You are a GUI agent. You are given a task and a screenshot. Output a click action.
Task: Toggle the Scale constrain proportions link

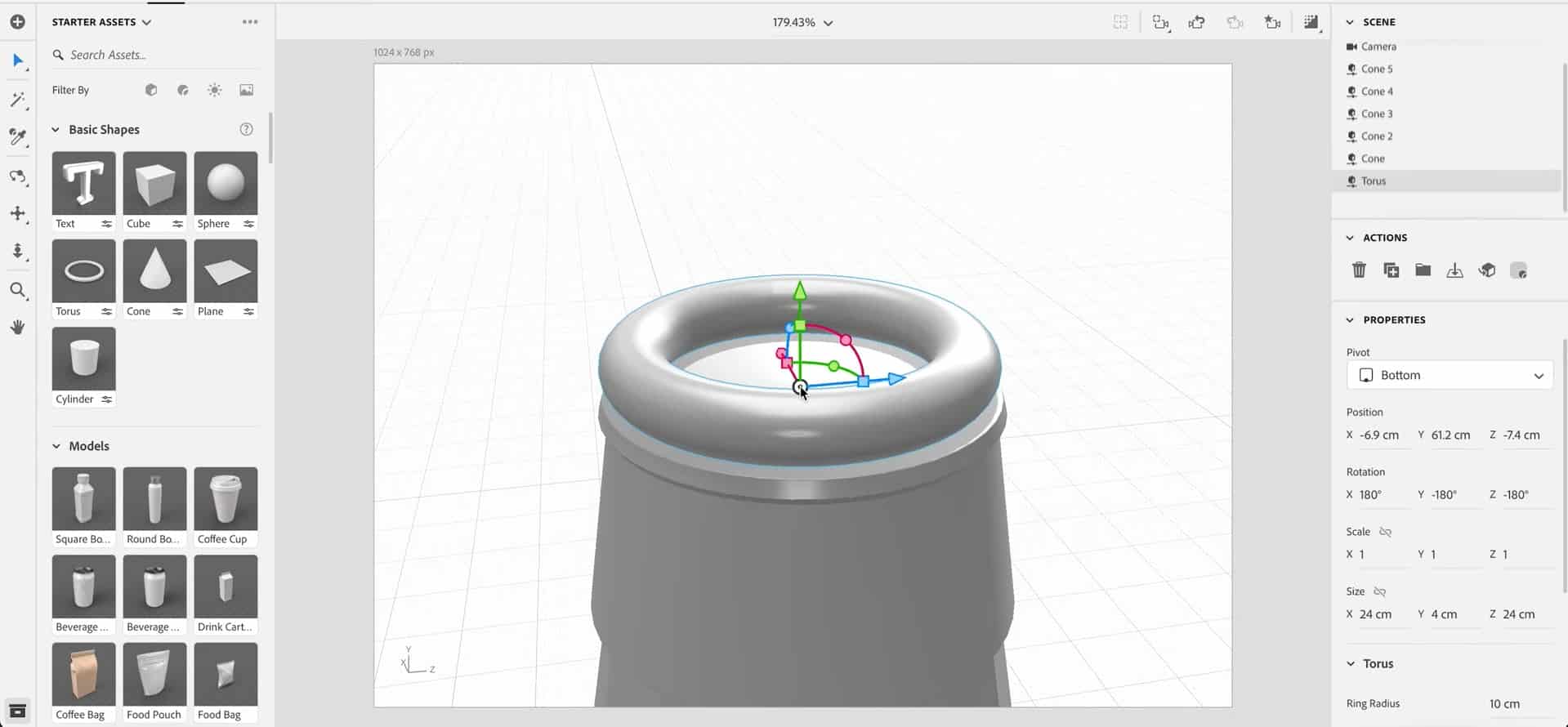(1385, 532)
